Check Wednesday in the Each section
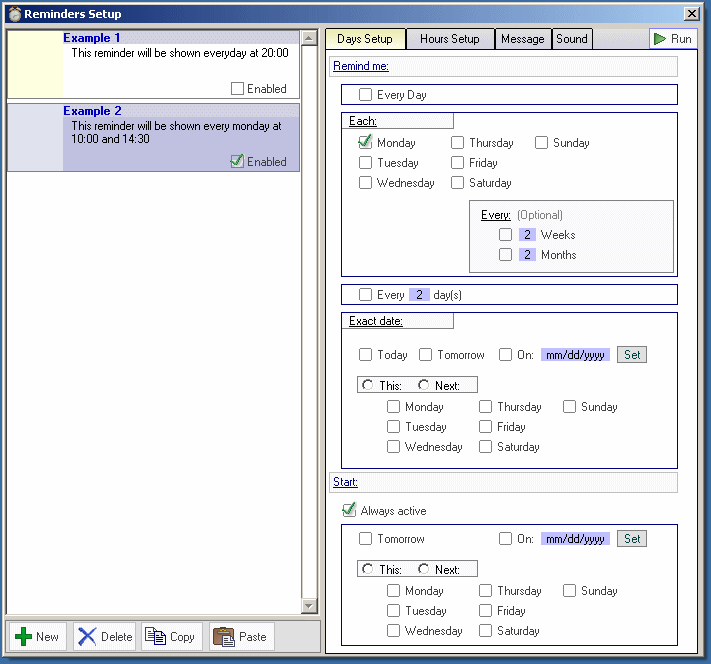 [x=365, y=182]
